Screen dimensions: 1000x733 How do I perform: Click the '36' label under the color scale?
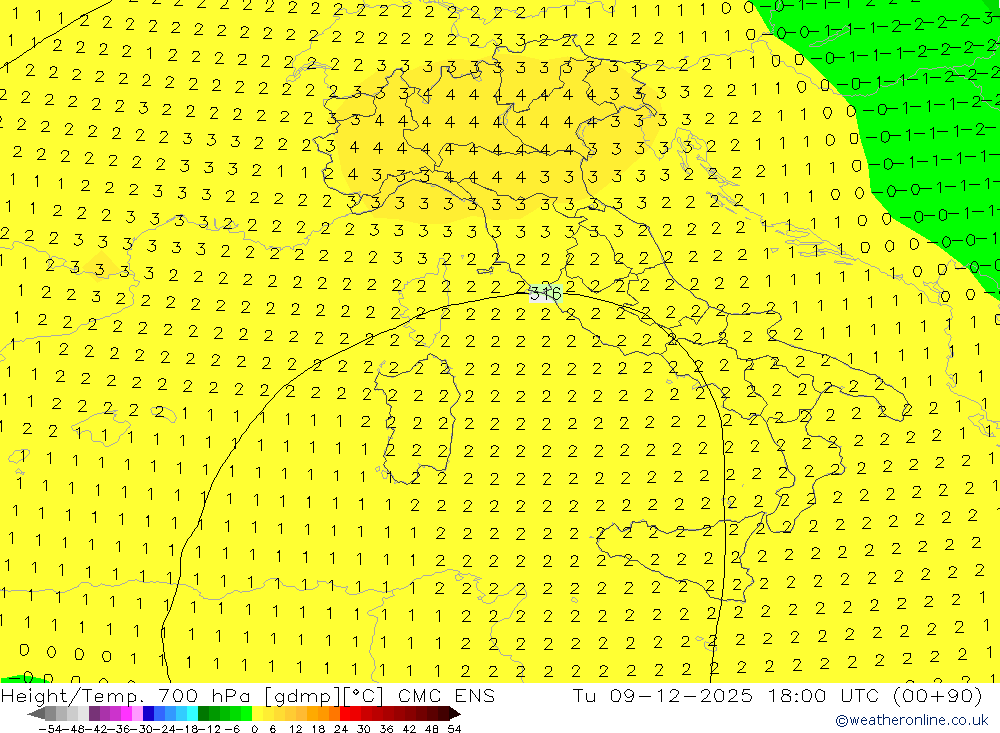point(386,729)
